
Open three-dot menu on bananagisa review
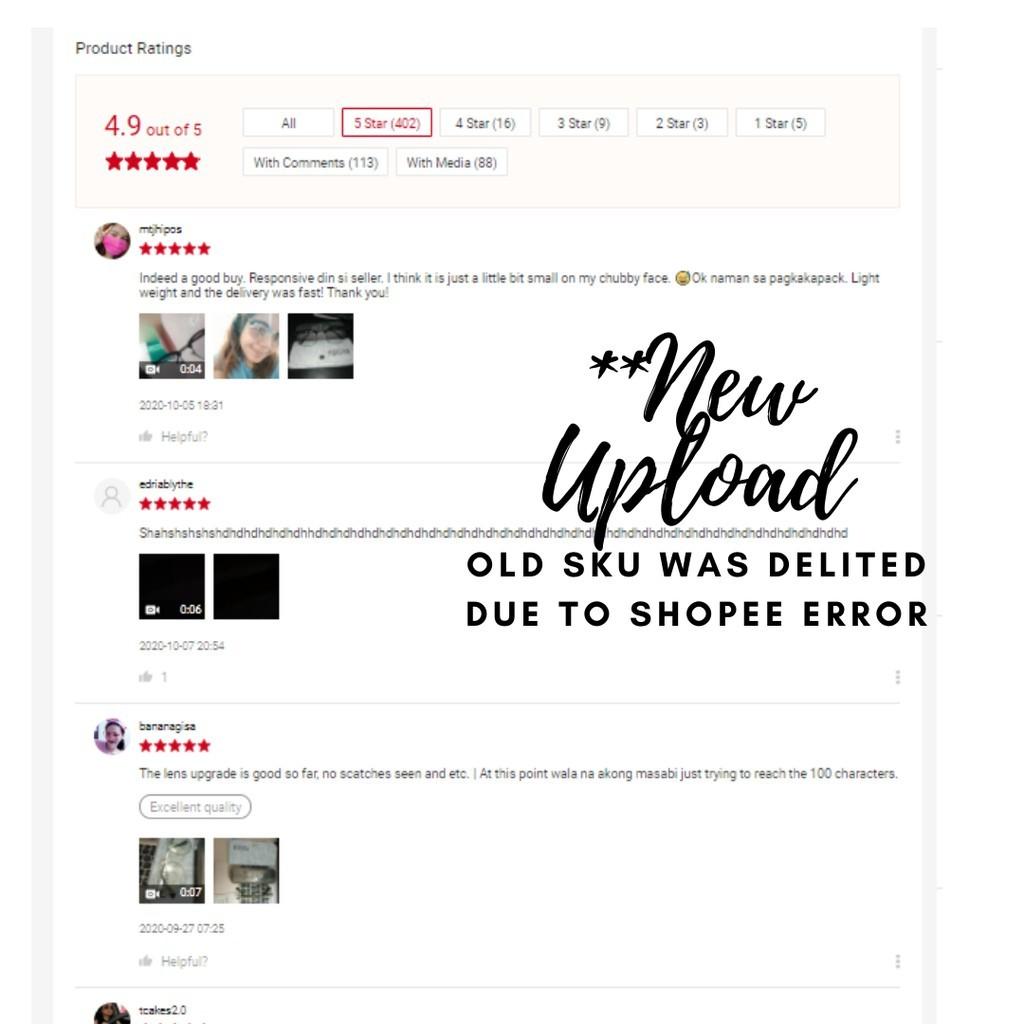tap(898, 961)
